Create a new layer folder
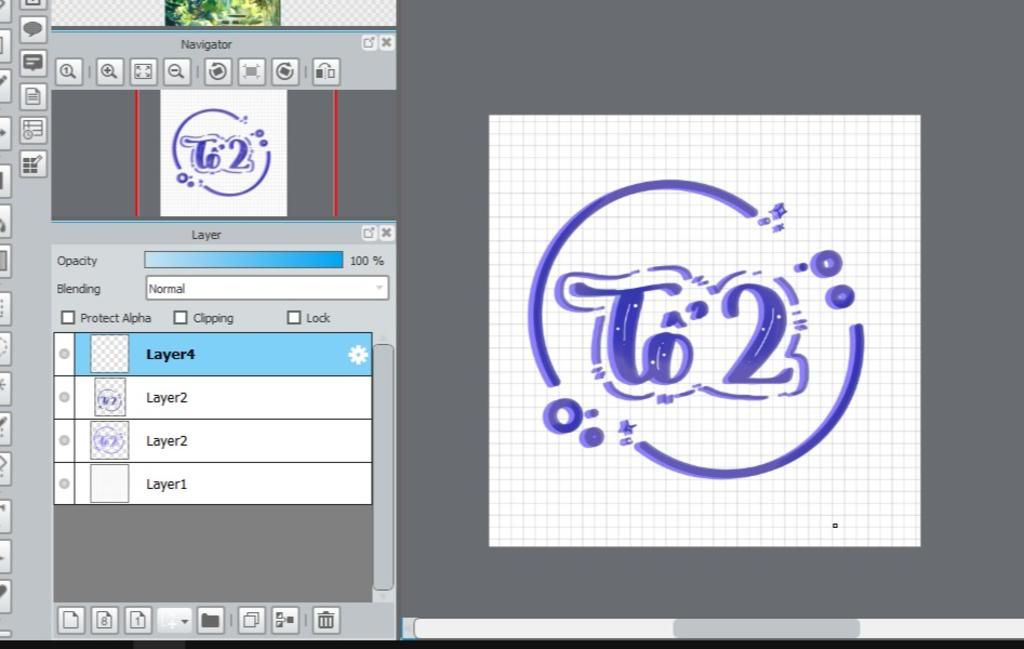Viewport: 1024px width, 649px height. [210, 620]
